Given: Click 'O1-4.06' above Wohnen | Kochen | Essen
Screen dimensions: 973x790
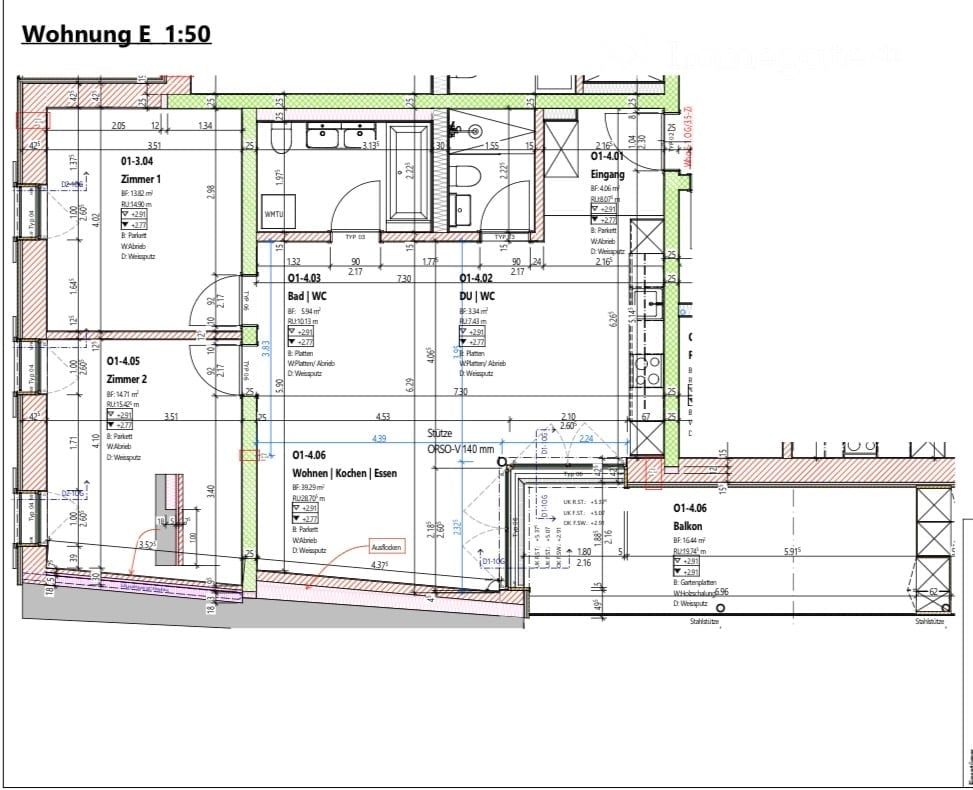Looking at the screenshot, I should (x=309, y=455).
